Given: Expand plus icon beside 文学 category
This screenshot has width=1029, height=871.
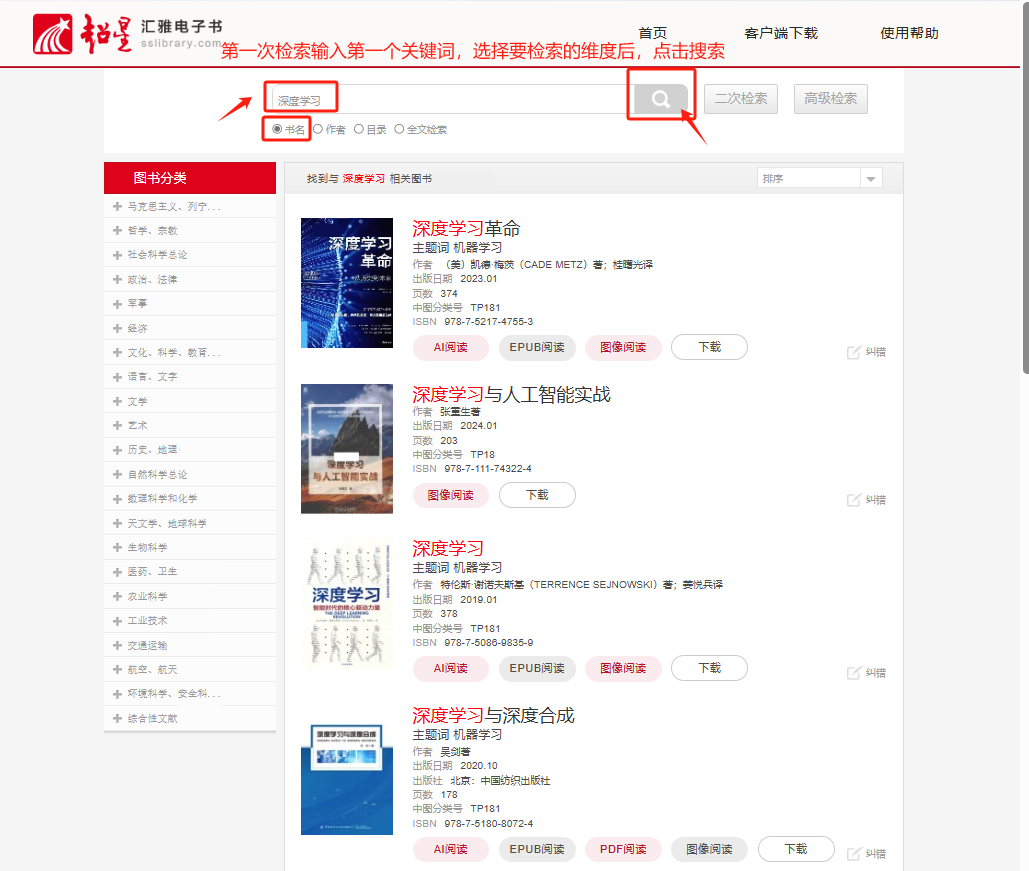Looking at the screenshot, I should point(118,401).
